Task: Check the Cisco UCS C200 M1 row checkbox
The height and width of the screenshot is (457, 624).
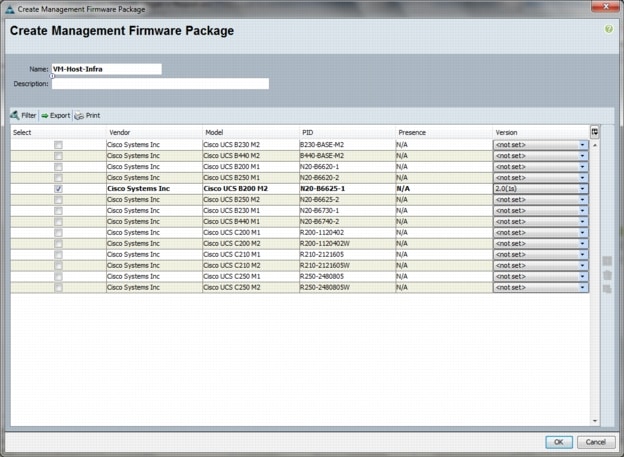Action: 58,232
